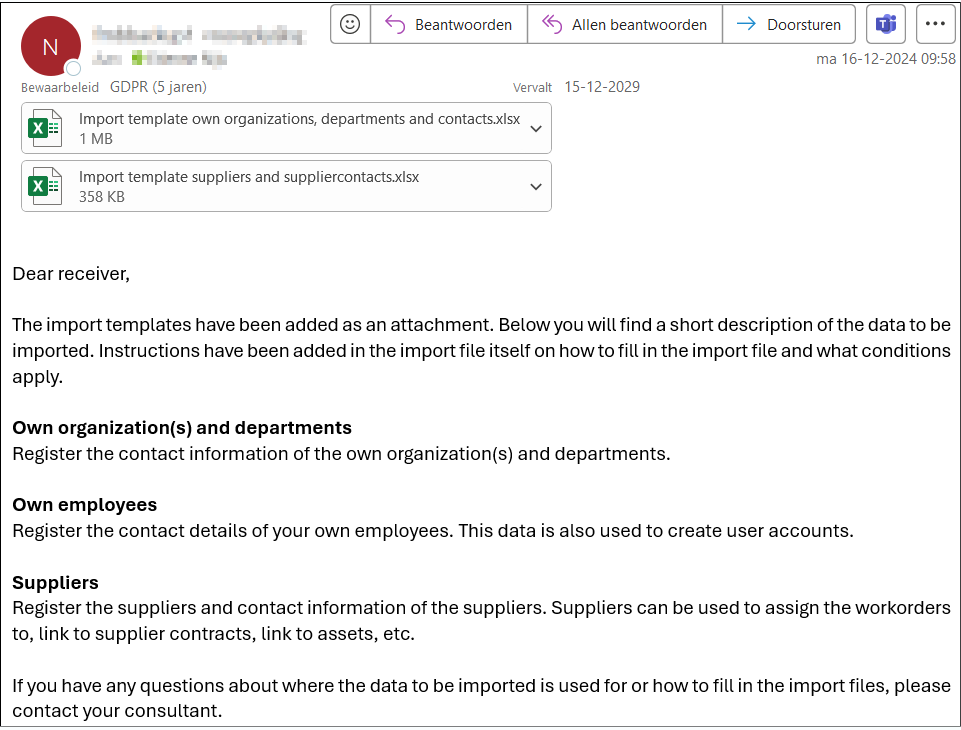The height and width of the screenshot is (730, 961).
Task: Open sender's red N avatar
Action: pyautogui.click(x=50, y=47)
